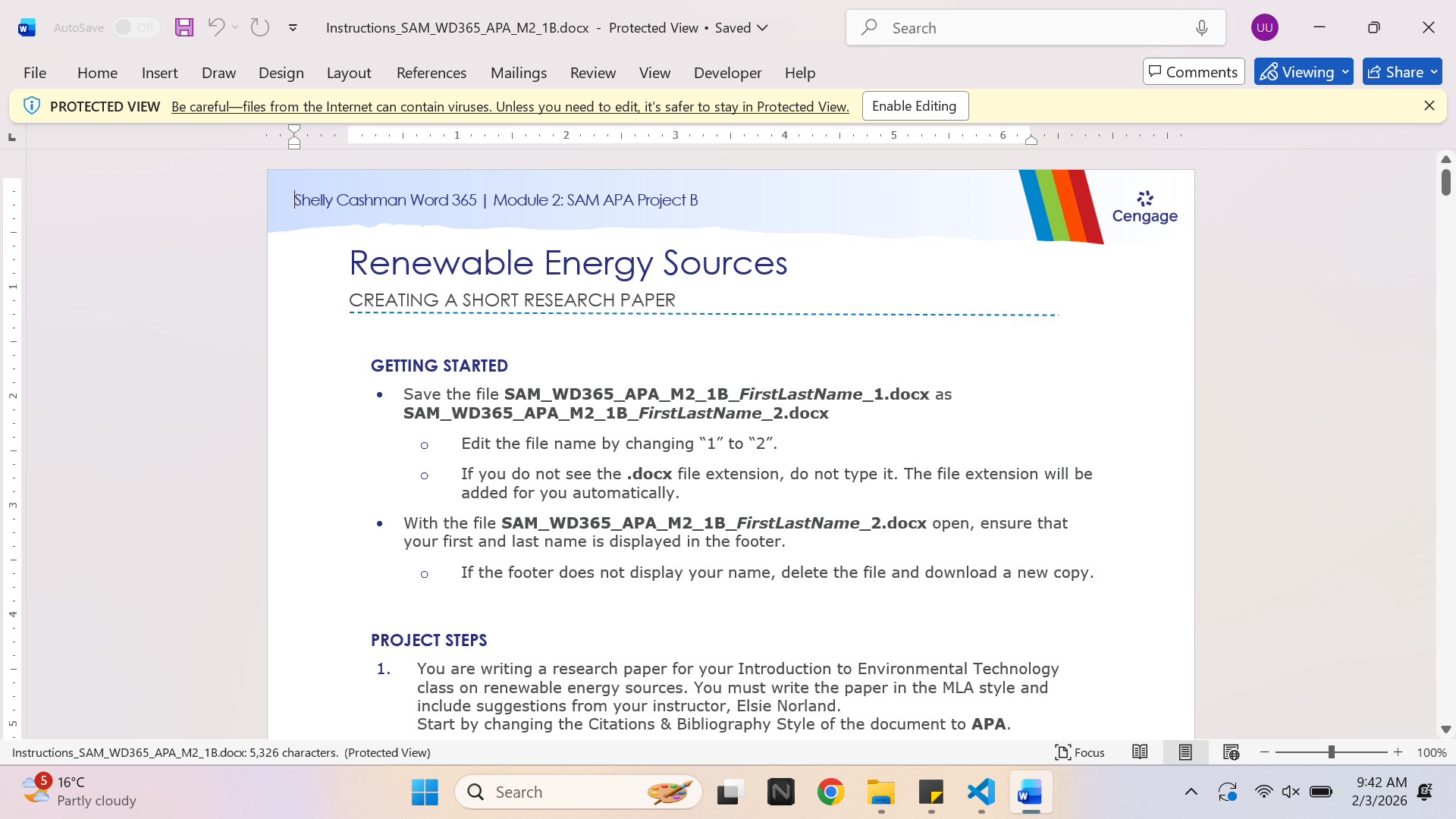Screen dimensions: 1456x819
Task: Click the Focus mode button in status bar
Action: pyautogui.click(x=1080, y=752)
